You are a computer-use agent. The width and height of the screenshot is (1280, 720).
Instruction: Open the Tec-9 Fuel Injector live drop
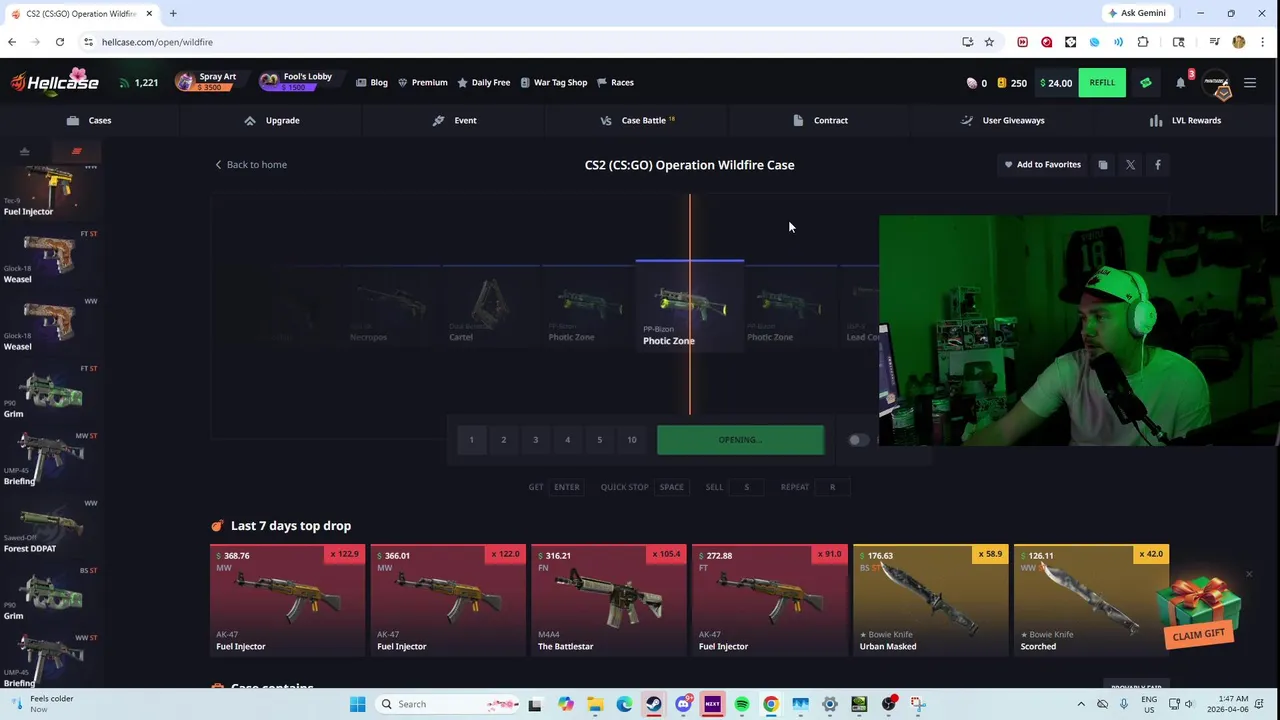pyautogui.click(x=50, y=190)
